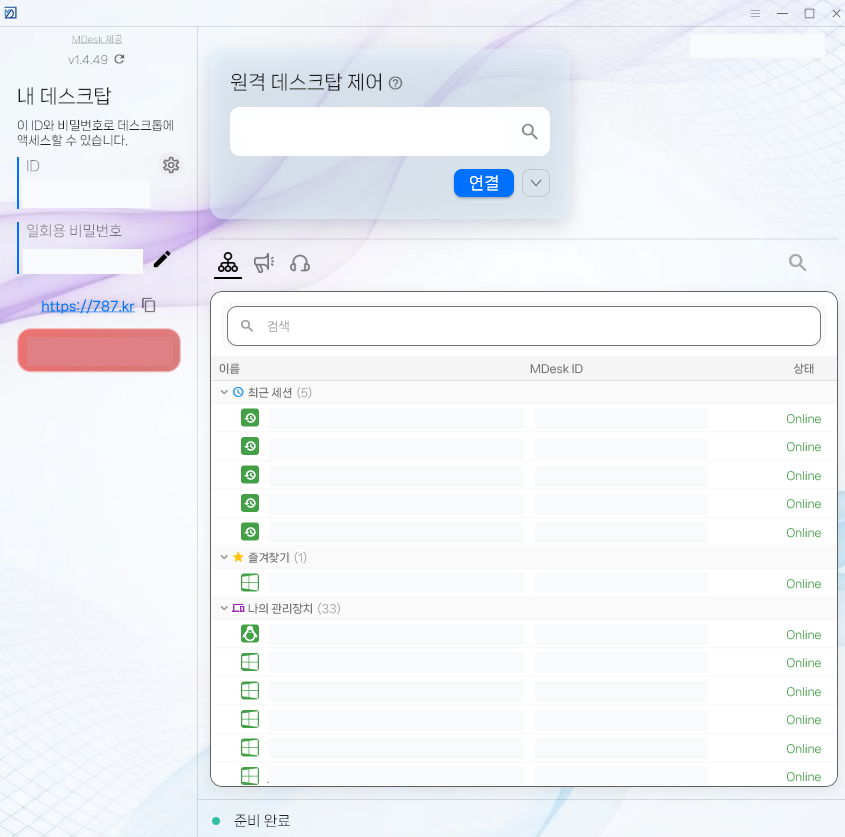The height and width of the screenshot is (837, 845).
Task: Select Linux penguin device icon
Action: click(250, 634)
